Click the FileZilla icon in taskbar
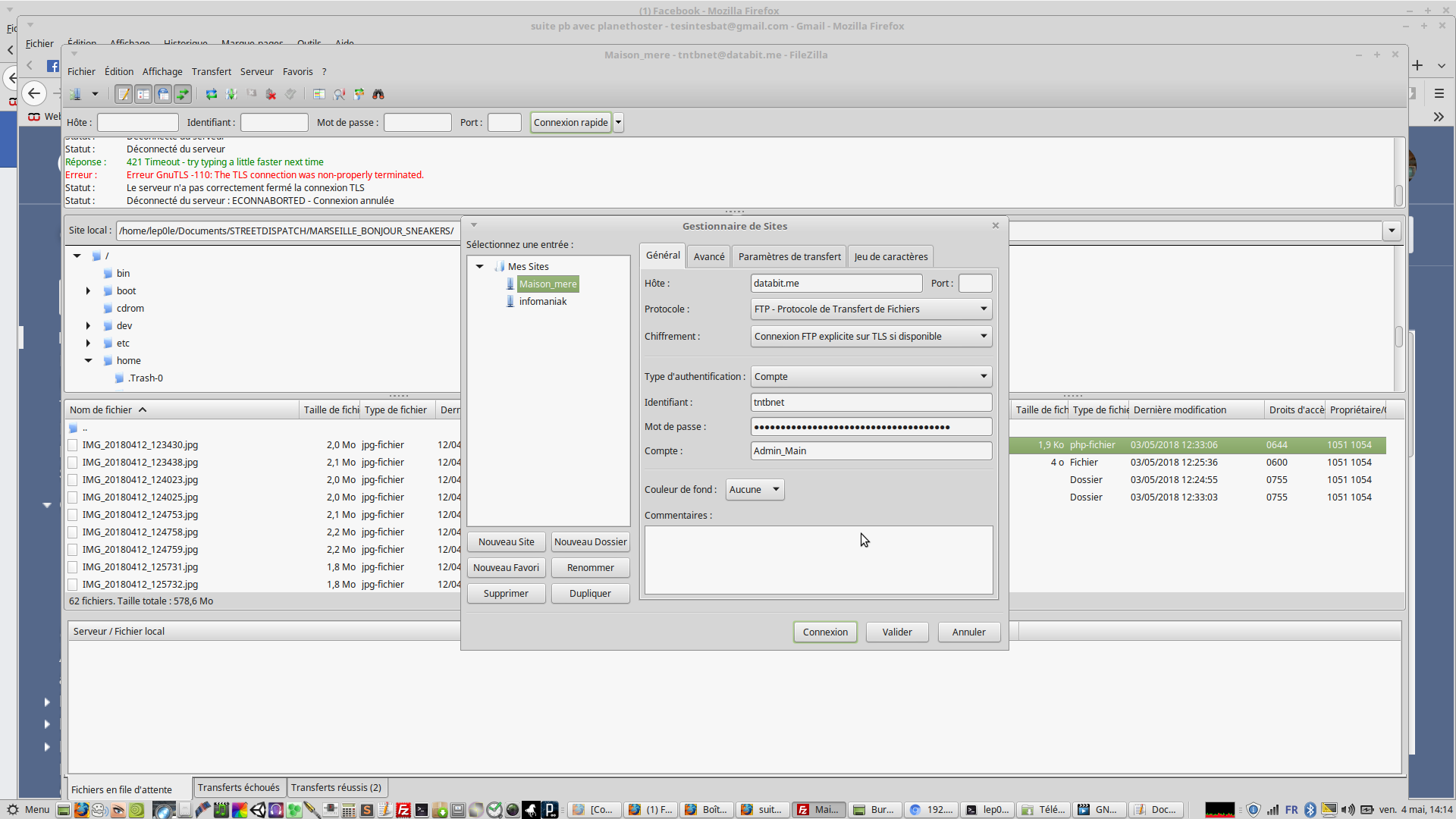Image resolution: width=1456 pixels, height=819 pixels. [x=403, y=810]
